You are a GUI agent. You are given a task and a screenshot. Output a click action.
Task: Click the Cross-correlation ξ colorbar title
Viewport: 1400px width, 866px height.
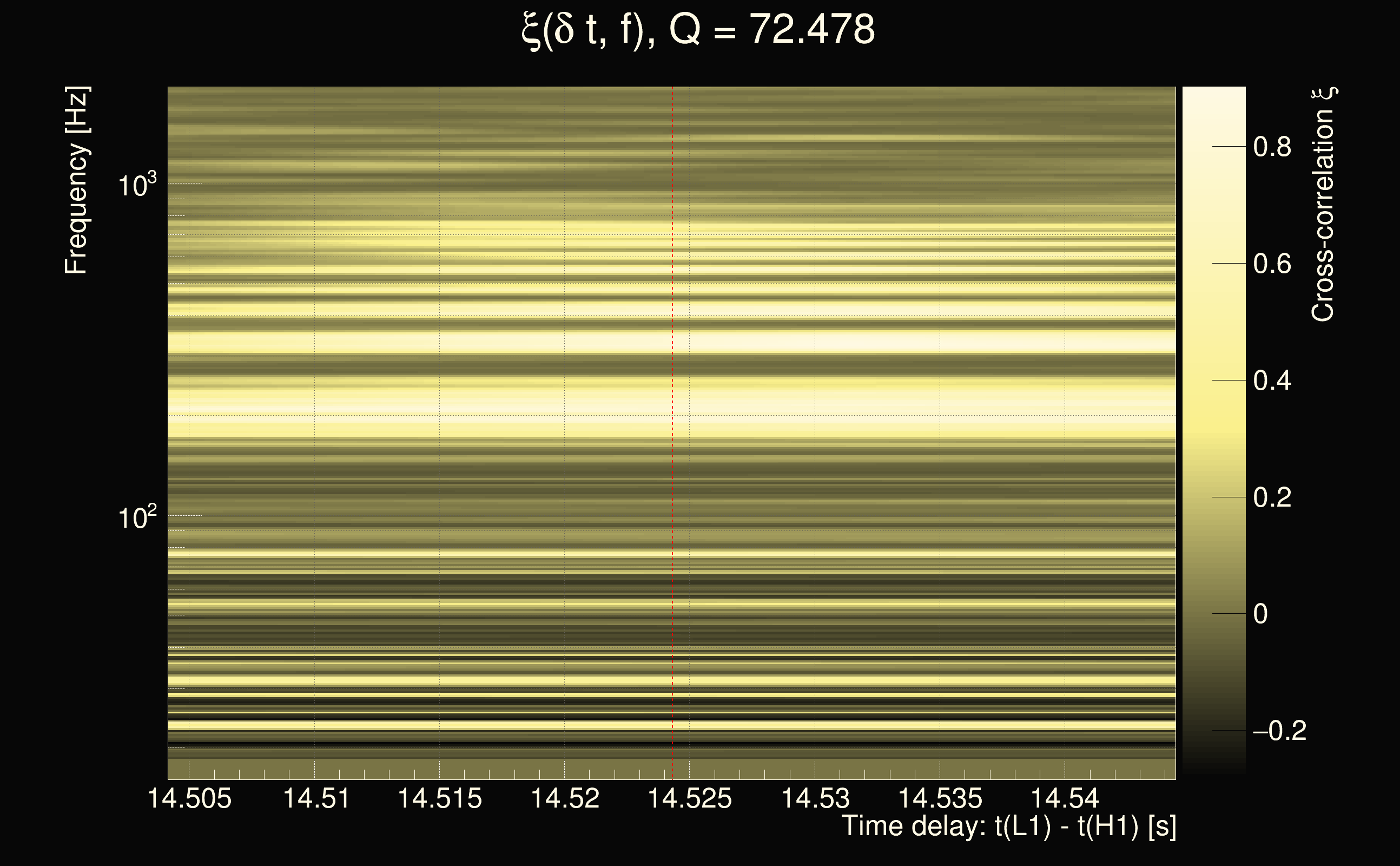[x=1323, y=204]
